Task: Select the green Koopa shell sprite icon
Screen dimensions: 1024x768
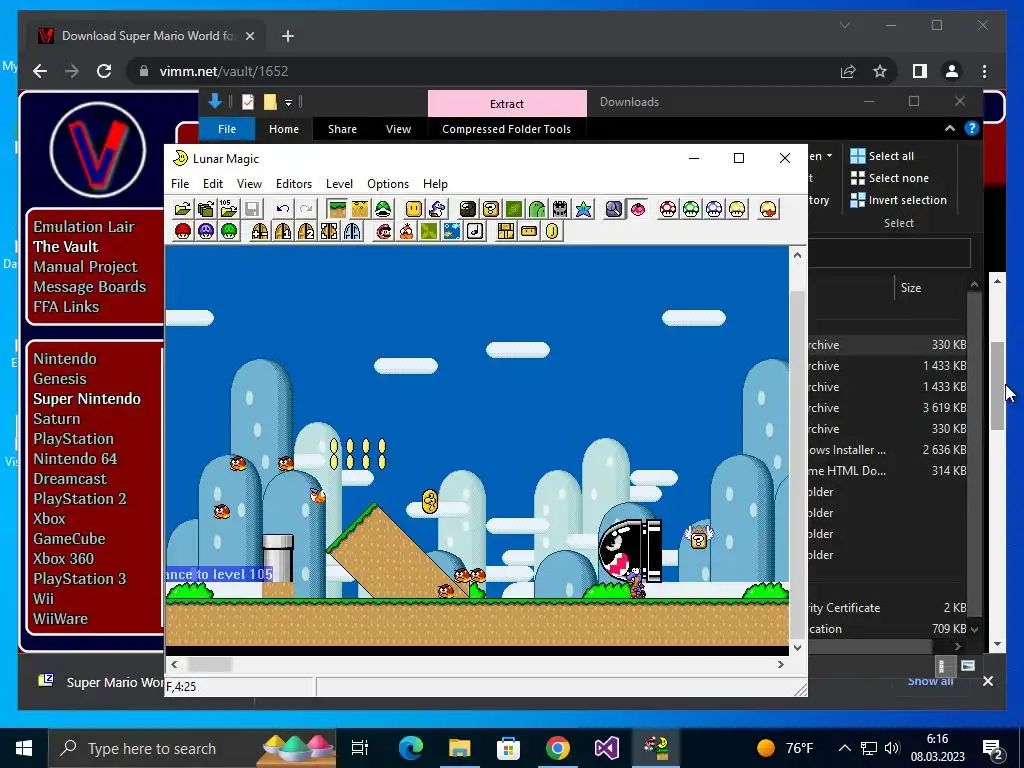Action: [383, 209]
